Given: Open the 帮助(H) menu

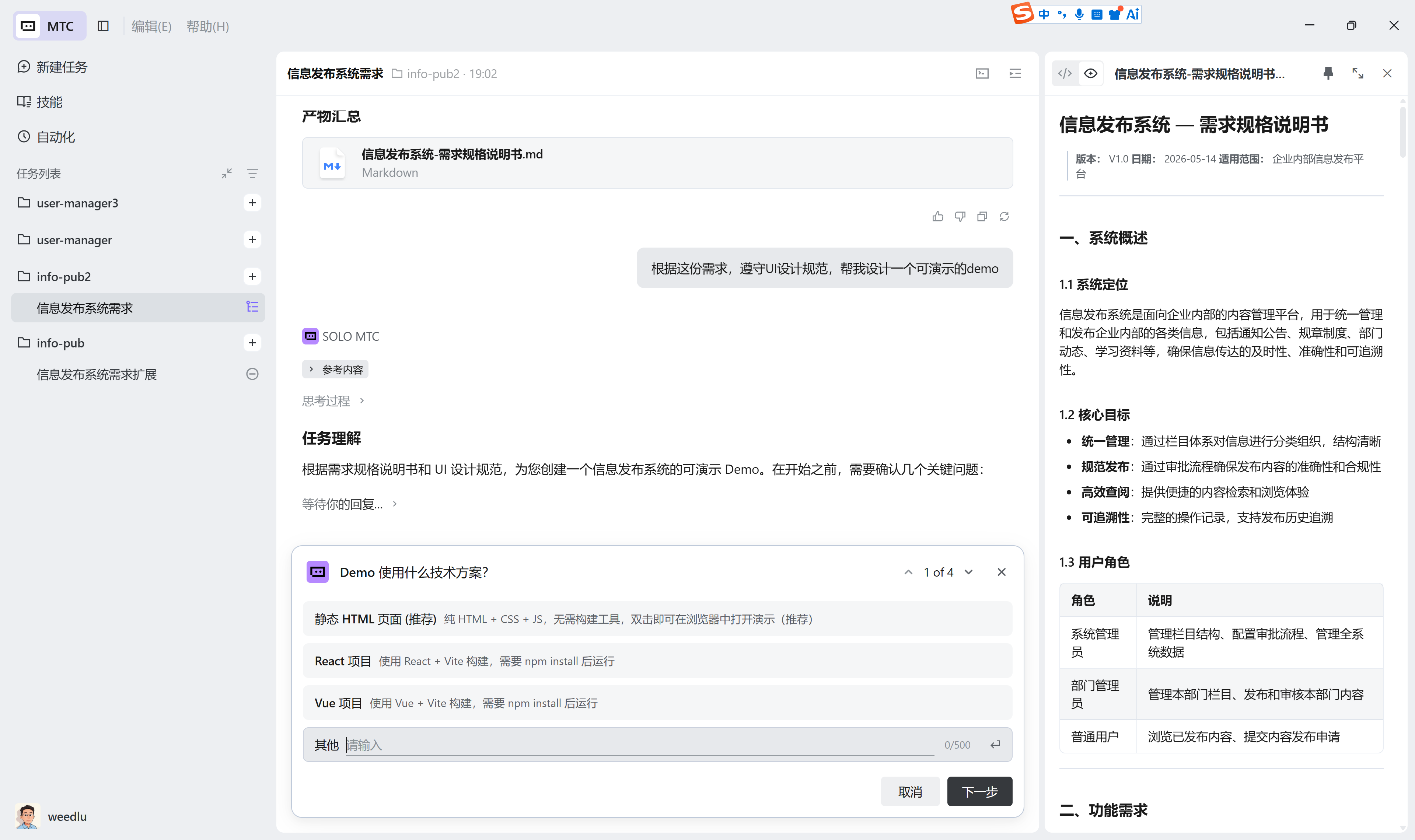Looking at the screenshot, I should [208, 26].
